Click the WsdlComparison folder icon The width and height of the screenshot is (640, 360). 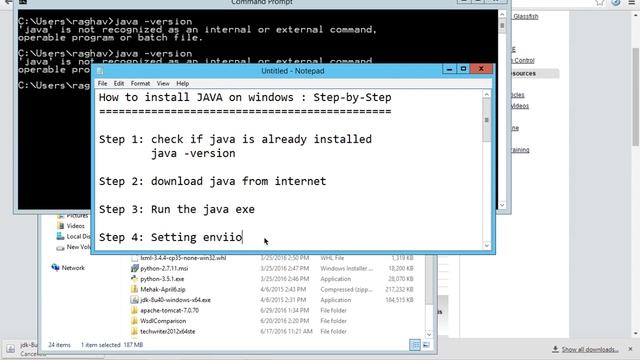[x=134, y=321]
